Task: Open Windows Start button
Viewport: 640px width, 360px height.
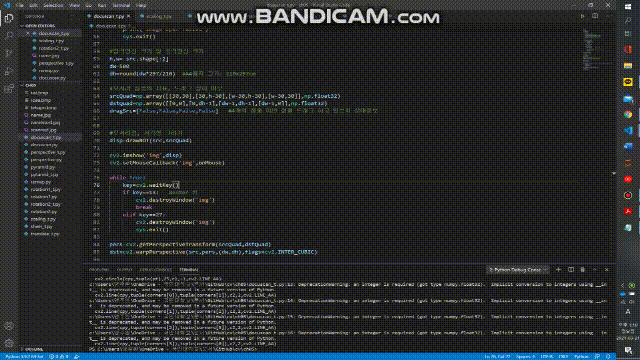Action: coord(628,7)
